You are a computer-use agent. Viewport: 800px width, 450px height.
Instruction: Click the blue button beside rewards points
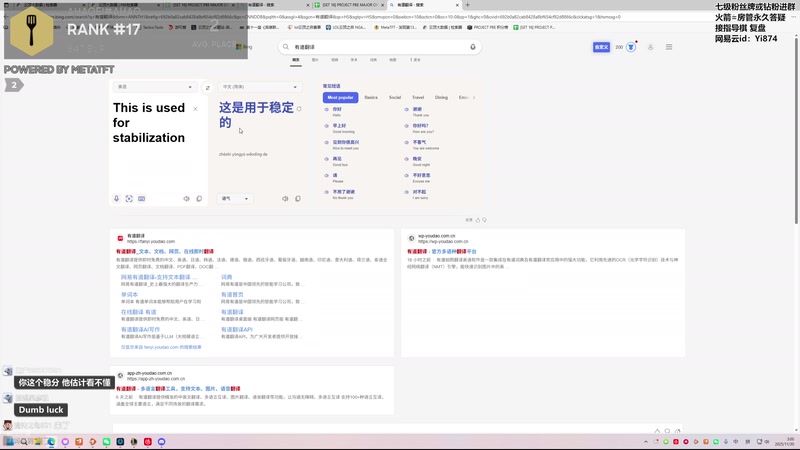coord(602,47)
